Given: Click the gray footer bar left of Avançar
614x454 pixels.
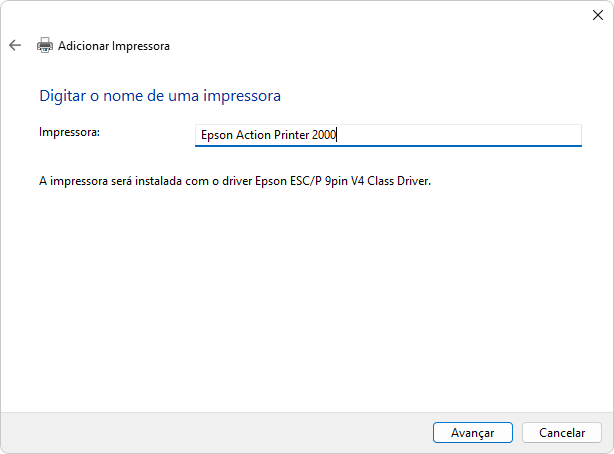Looking at the screenshot, I should point(215,432).
